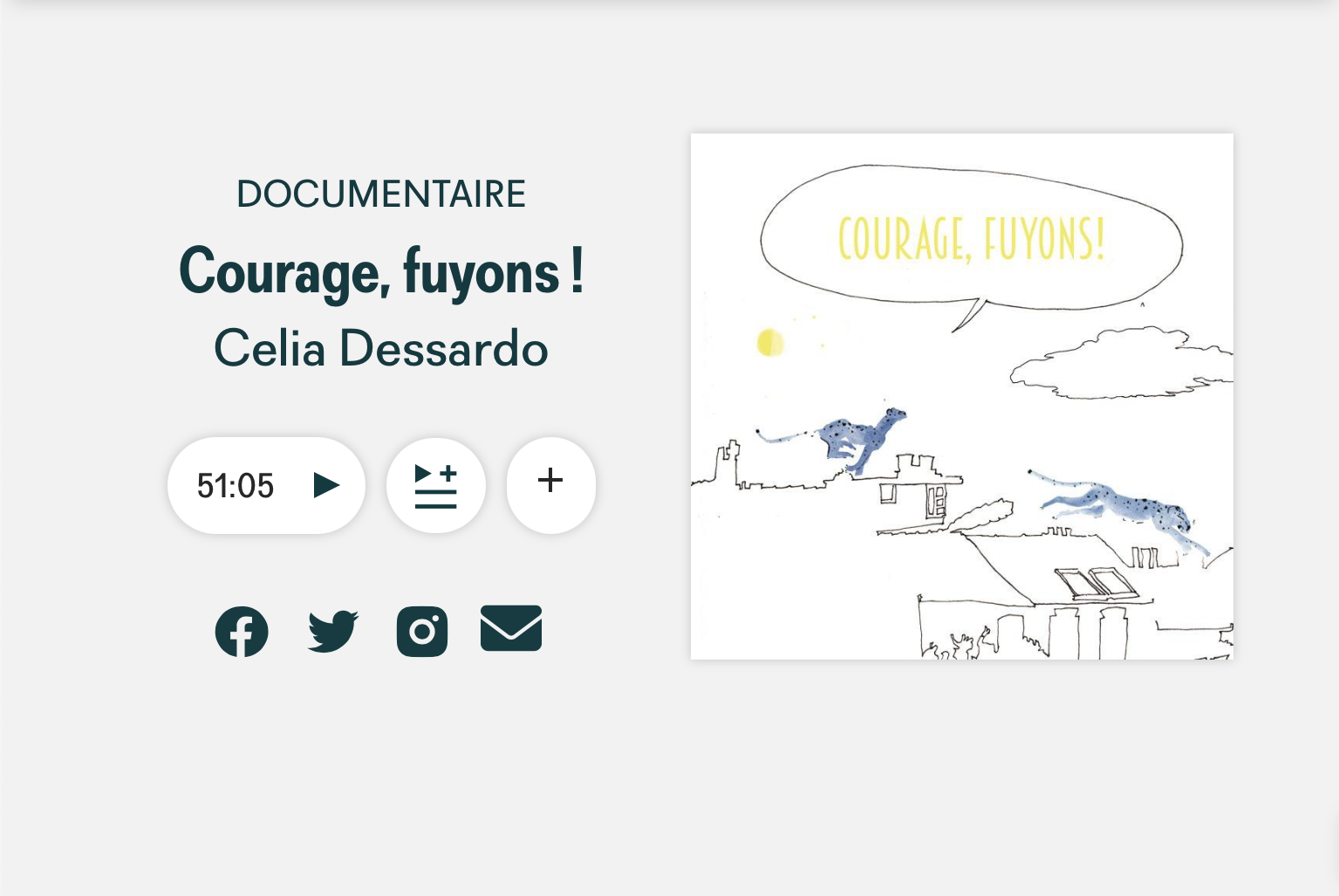
Task: Share the episode on Twitter
Action: tap(333, 631)
